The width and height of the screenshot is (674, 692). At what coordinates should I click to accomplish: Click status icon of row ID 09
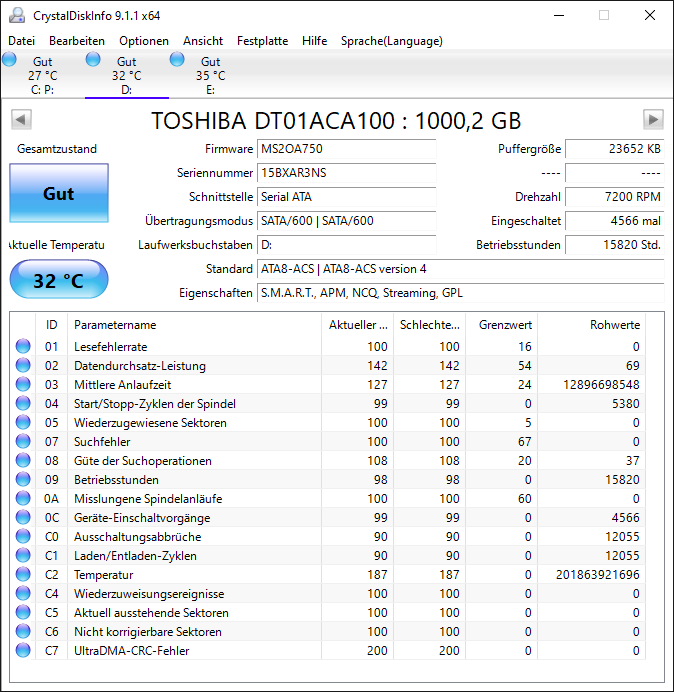[x=23, y=479]
